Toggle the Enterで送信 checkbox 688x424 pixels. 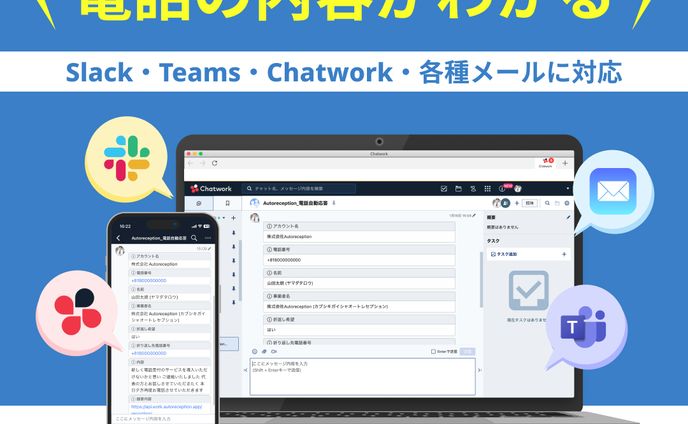(434, 352)
